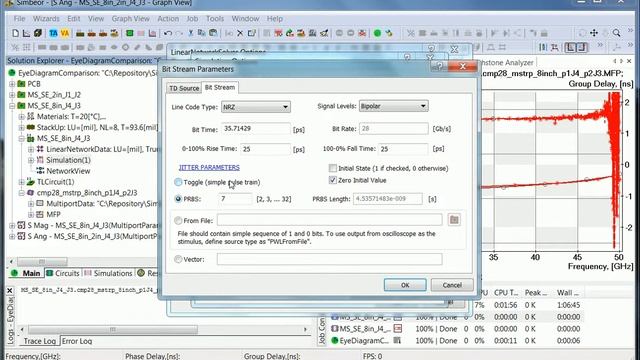Open the Trace Log tab
The image size is (640, 360).
[x=39, y=341]
